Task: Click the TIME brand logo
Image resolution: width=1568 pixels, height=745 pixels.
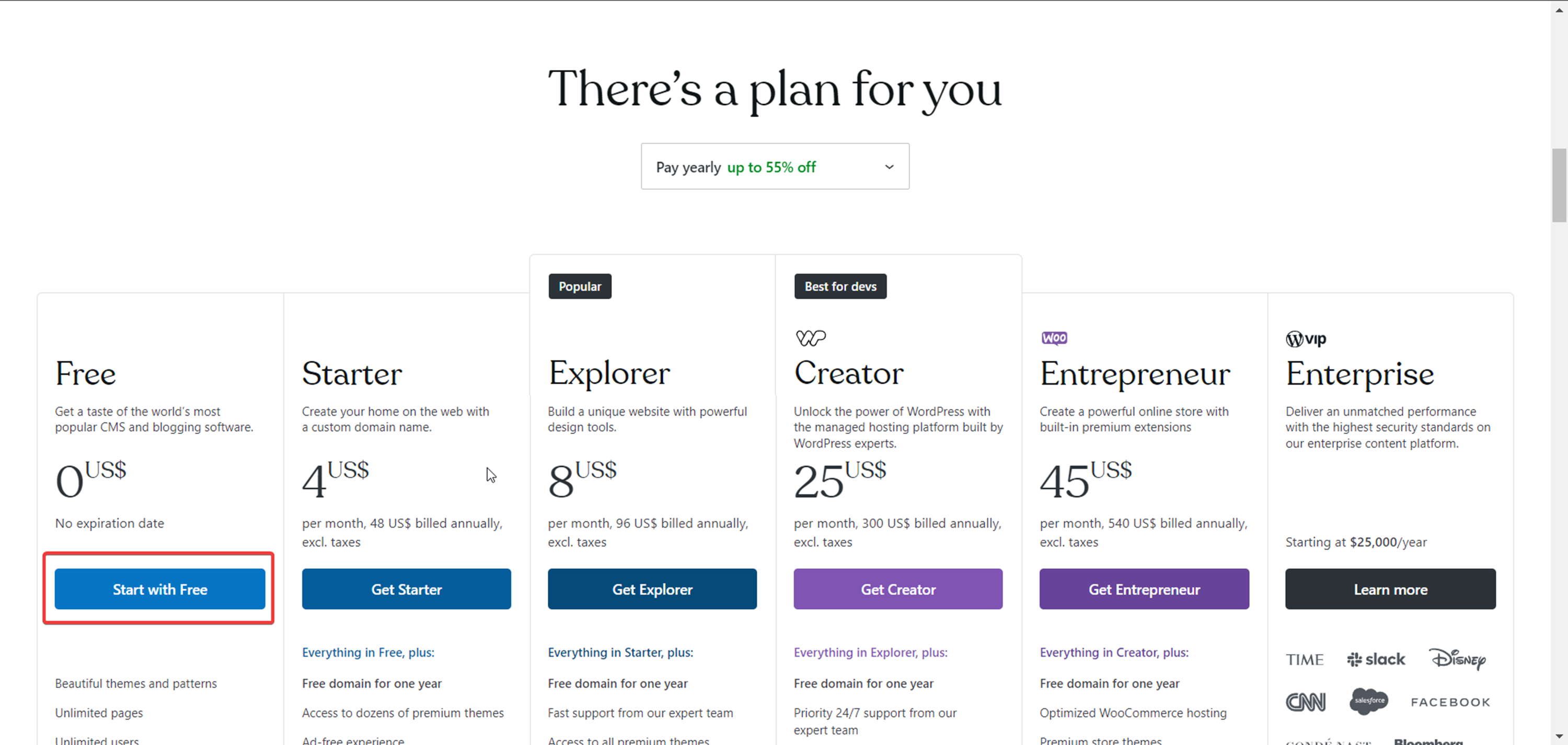Action: tap(1305, 660)
